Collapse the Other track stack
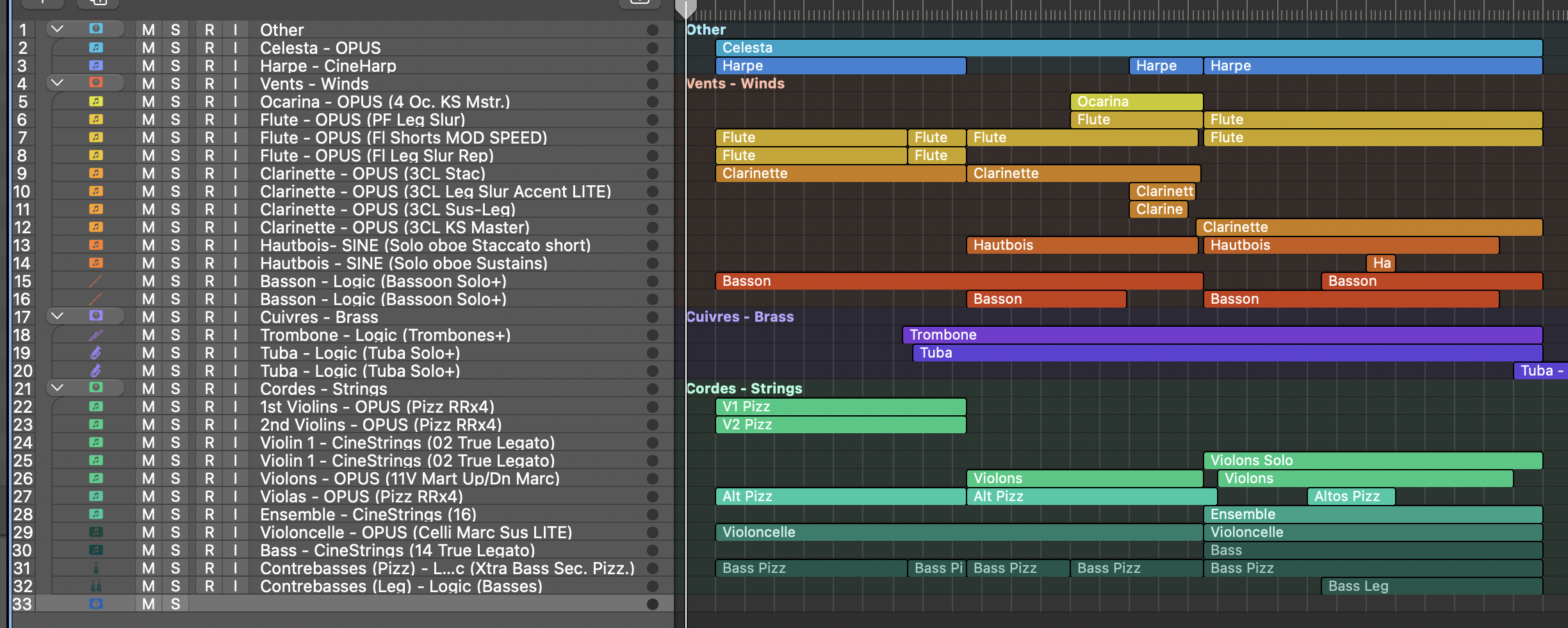1568x628 pixels. (57, 29)
